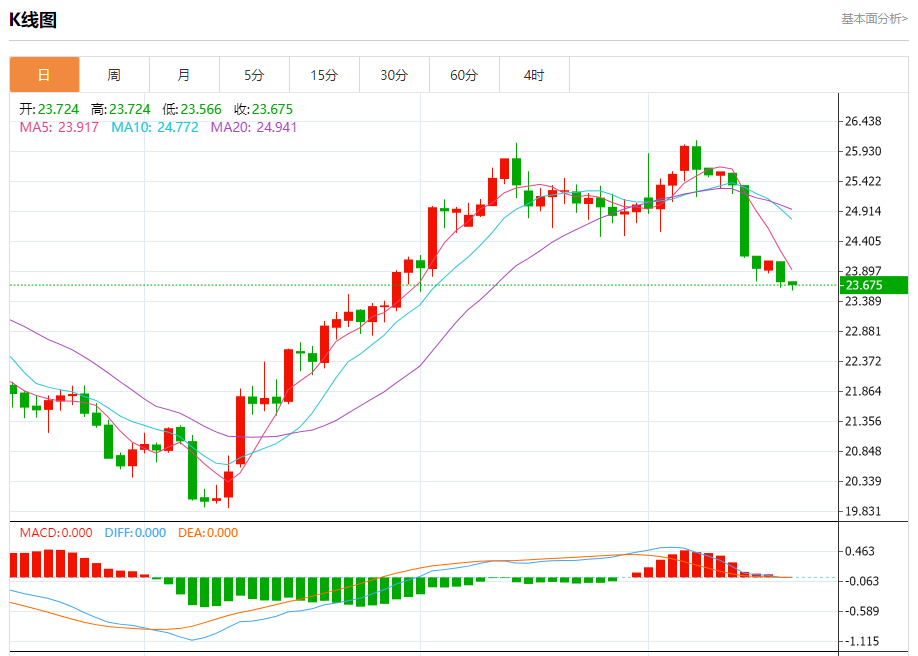The image size is (918, 656).
Task: Click the MACD:0.000 label
Action: point(56,533)
